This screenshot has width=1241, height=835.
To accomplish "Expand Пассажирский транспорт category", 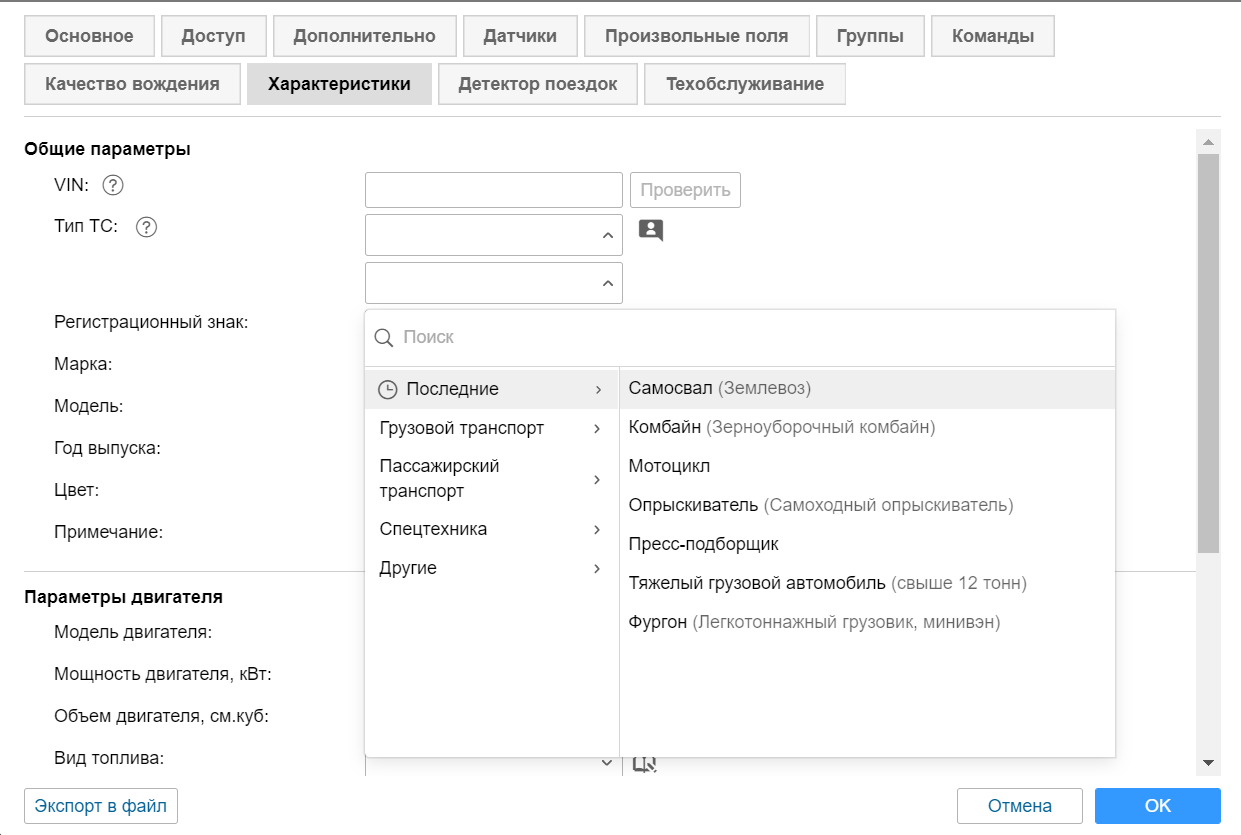I will tap(491, 479).
